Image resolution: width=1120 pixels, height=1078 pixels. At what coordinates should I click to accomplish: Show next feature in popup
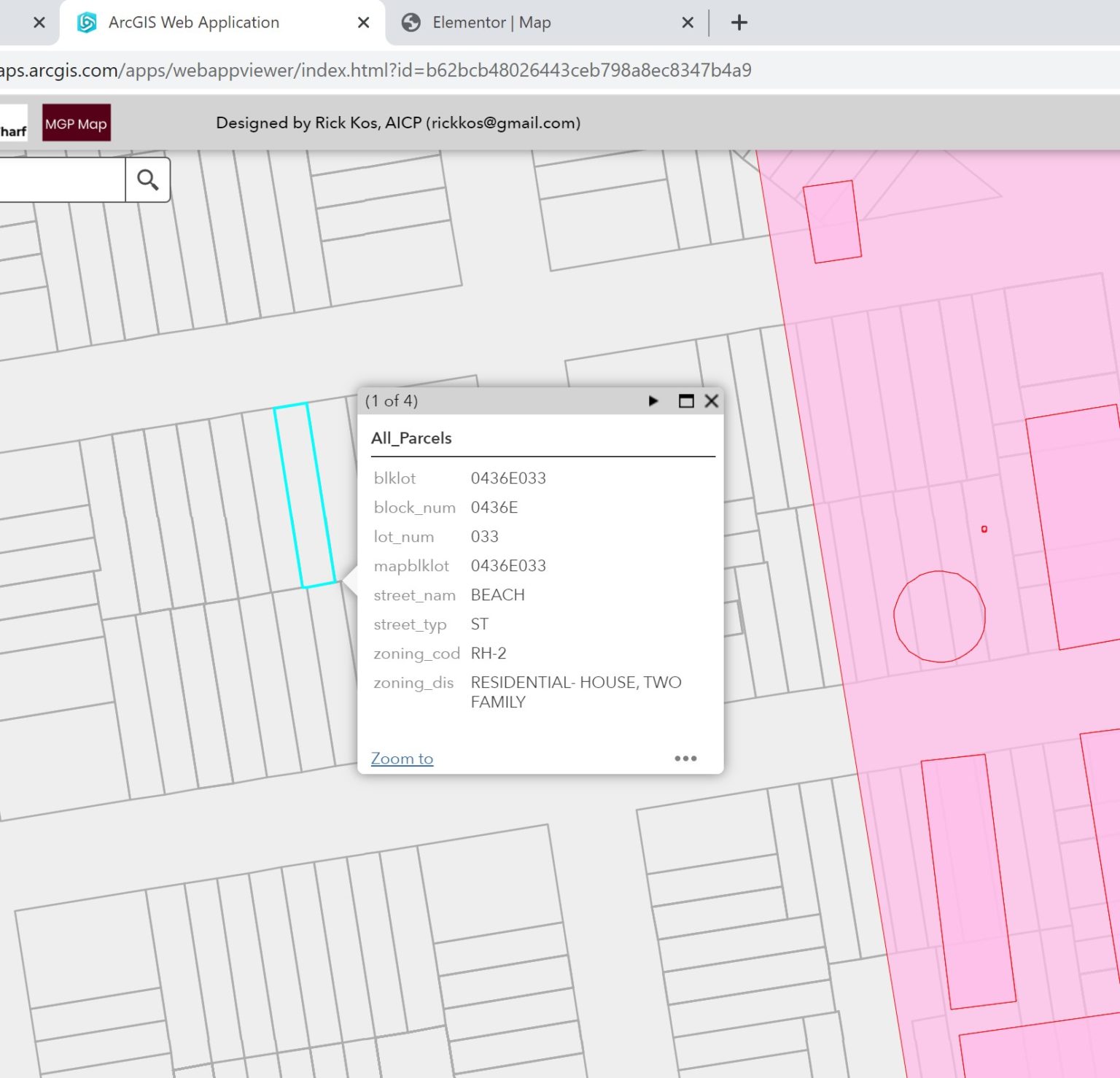tap(653, 401)
